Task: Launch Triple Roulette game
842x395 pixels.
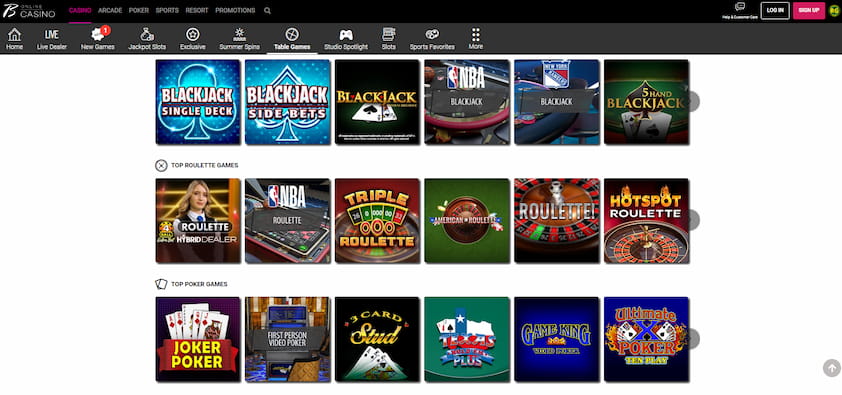Action: coord(377,221)
